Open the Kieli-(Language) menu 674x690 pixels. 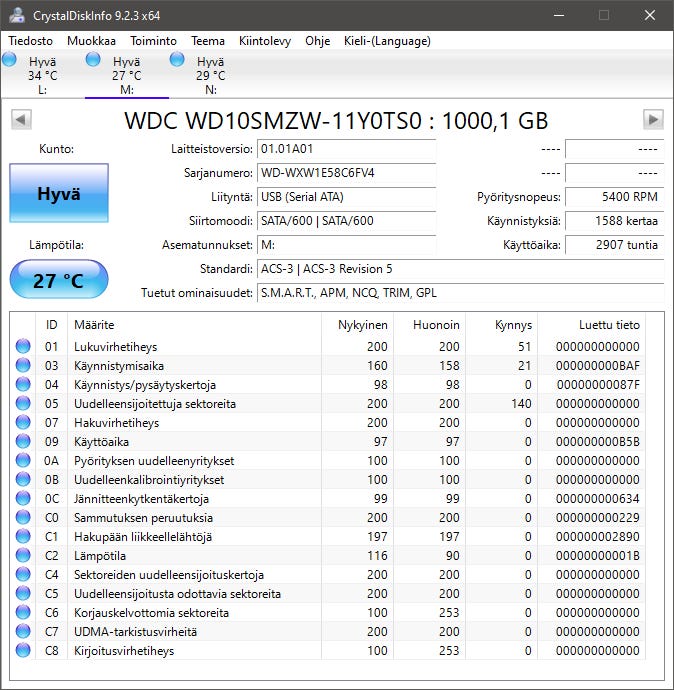pyautogui.click(x=386, y=41)
